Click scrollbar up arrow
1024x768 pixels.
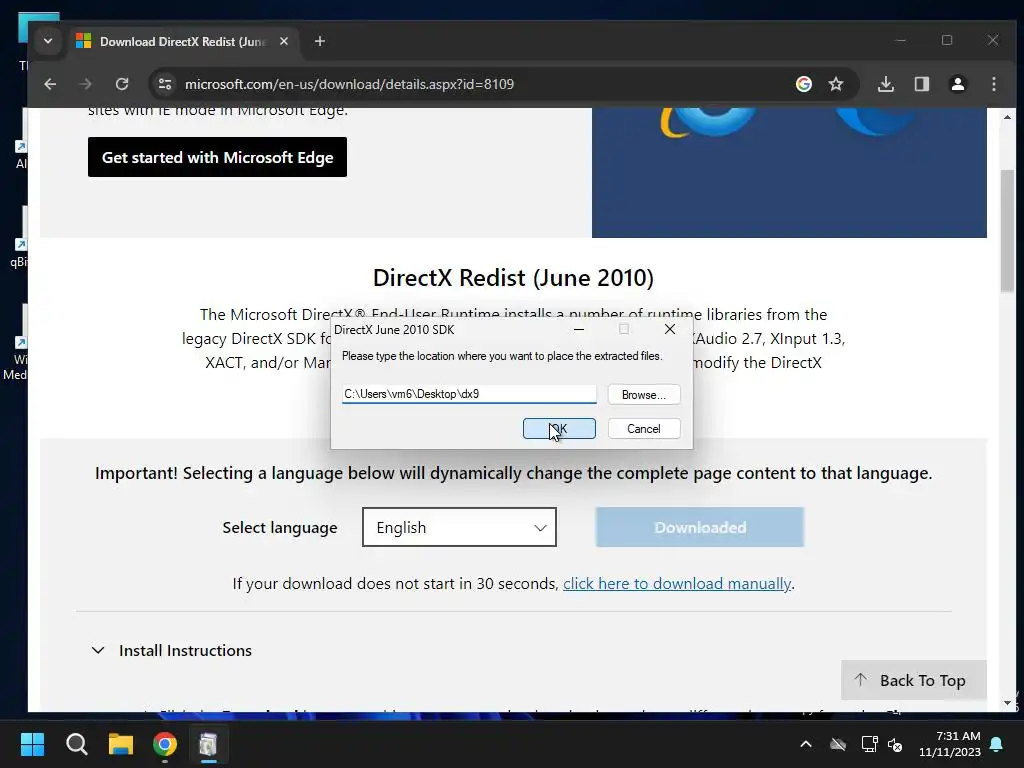[1007, 117]
